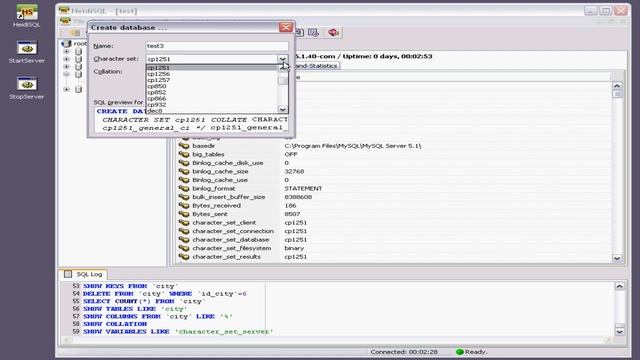Click the icon beside character_set_client
The width and height of the screenshot is (640, 360).
coord(184,222)
